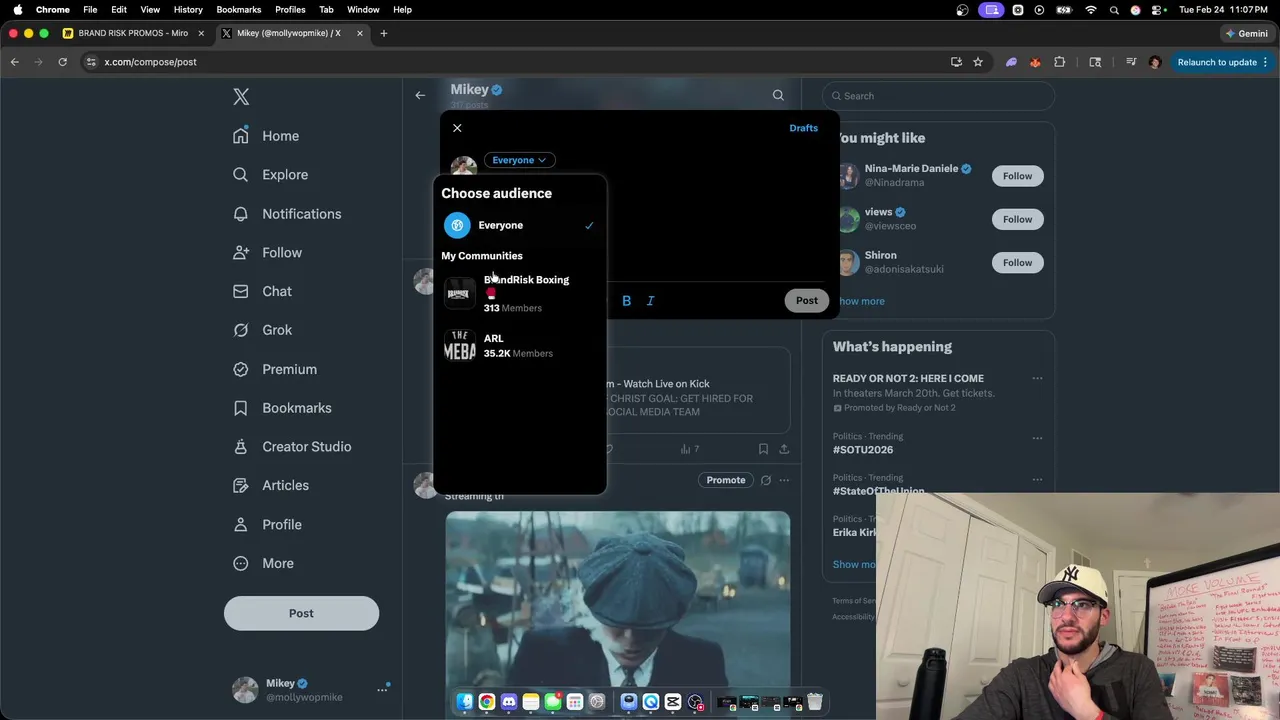Open Spotlight search in menu bar
The image size is (1280, 720).
(x=1113, y=9)
